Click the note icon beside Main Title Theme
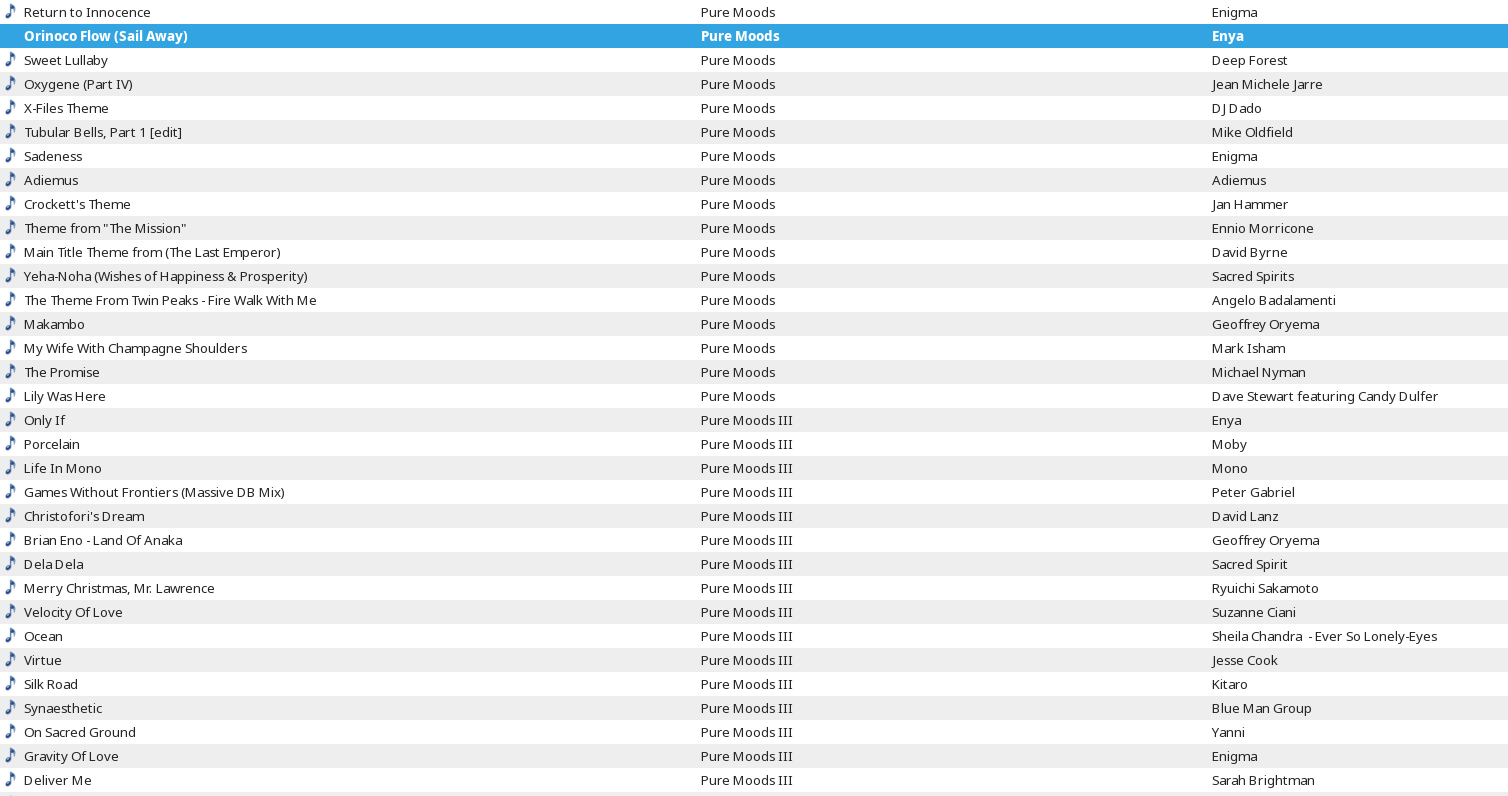 click(11, 251)
